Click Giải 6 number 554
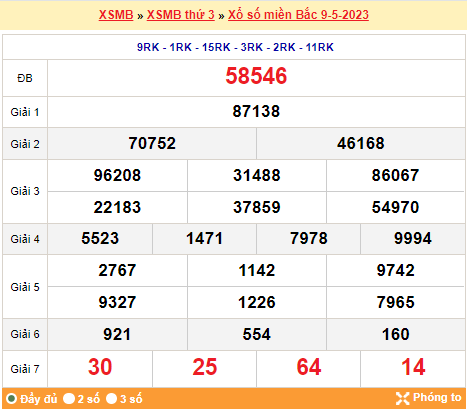The height and width of the screenshot is (411, 467). coord(257,334)
